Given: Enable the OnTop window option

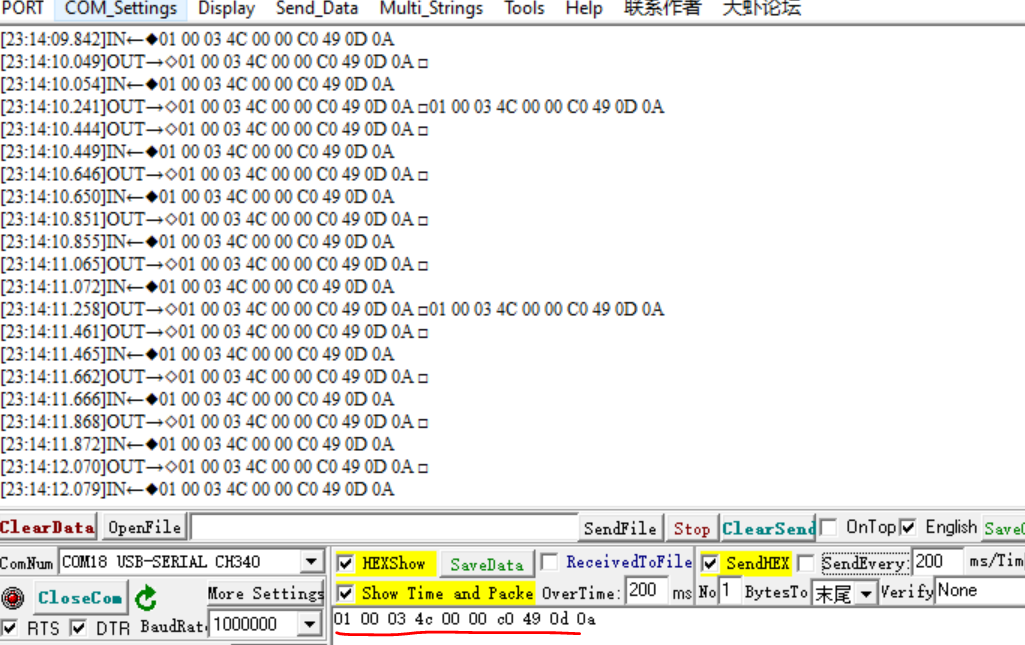Looking at the screenshot, I should [x=829, y=527].
